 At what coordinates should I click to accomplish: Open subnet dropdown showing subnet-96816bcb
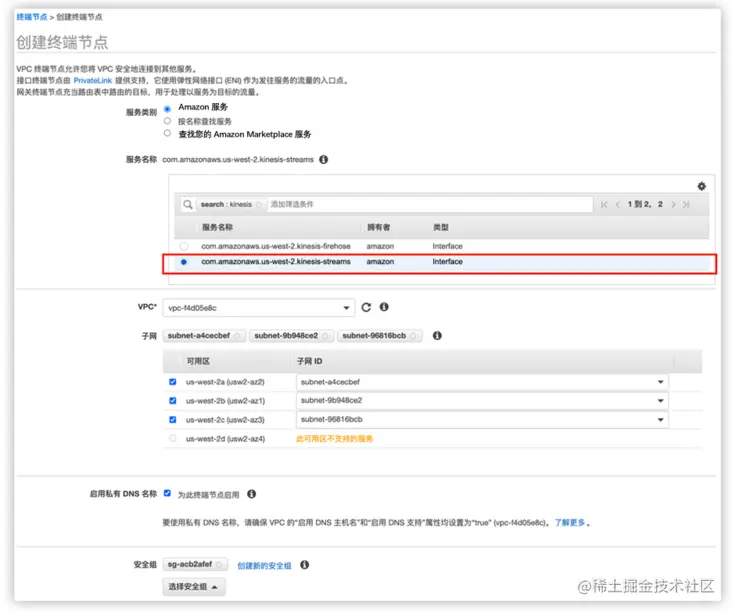point(482,420)
